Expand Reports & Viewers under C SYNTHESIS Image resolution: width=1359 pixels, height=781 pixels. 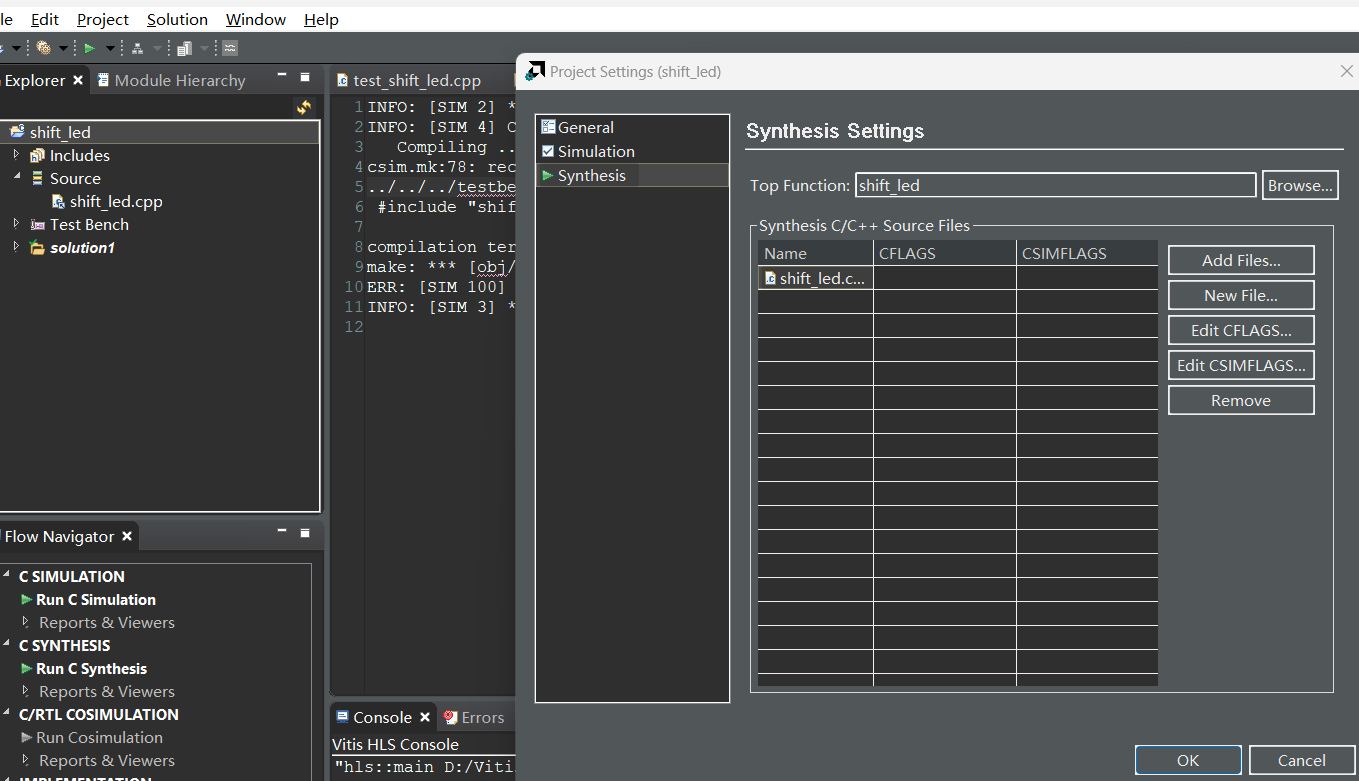[x=26, y=691]
